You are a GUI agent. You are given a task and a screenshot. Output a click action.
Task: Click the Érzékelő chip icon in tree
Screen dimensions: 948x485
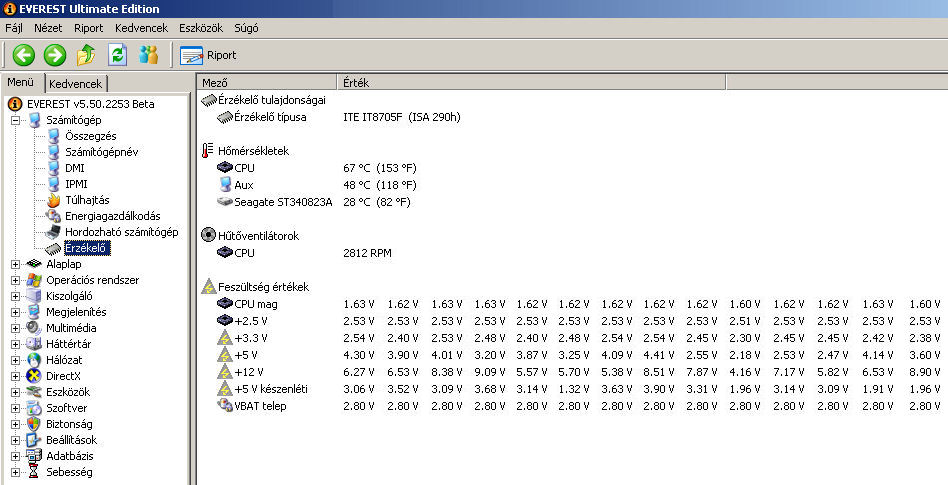coord(54,249)
